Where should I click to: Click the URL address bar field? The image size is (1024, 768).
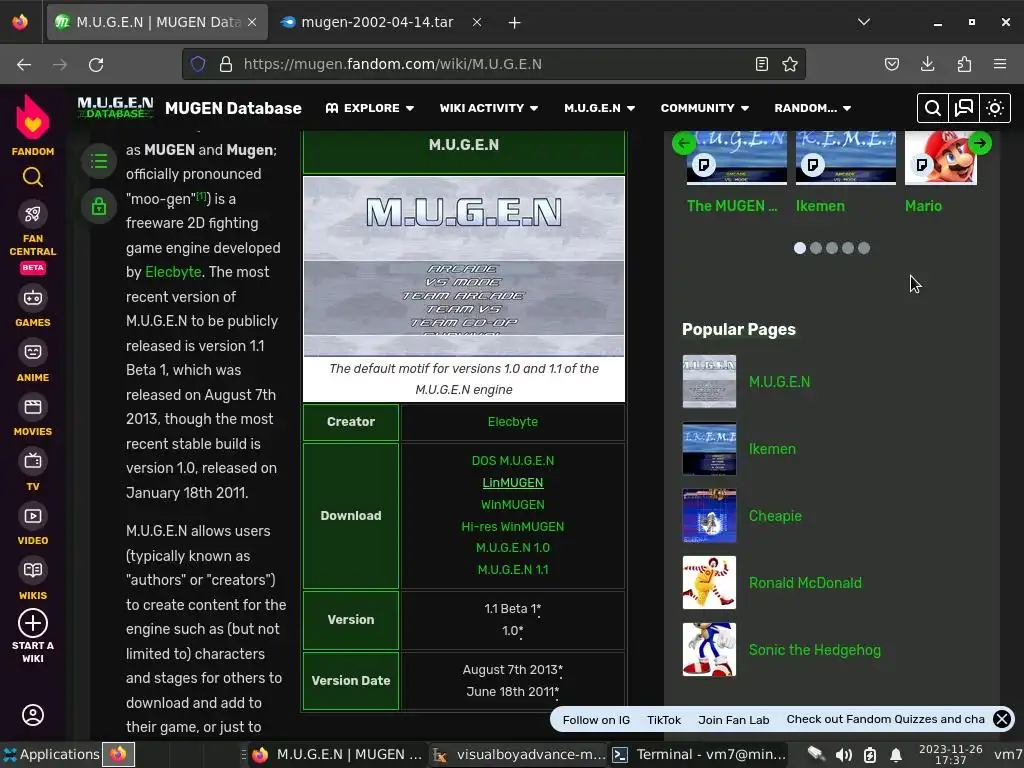[493, 64]
